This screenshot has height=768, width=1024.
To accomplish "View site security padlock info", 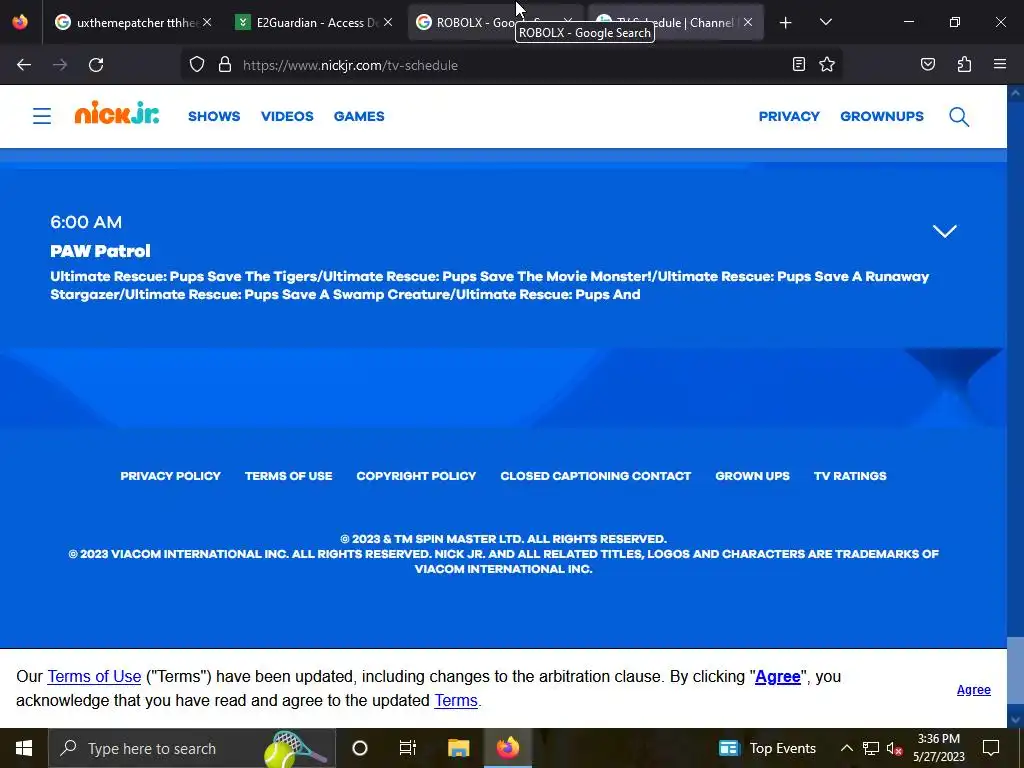I will [x=225, y=65].
